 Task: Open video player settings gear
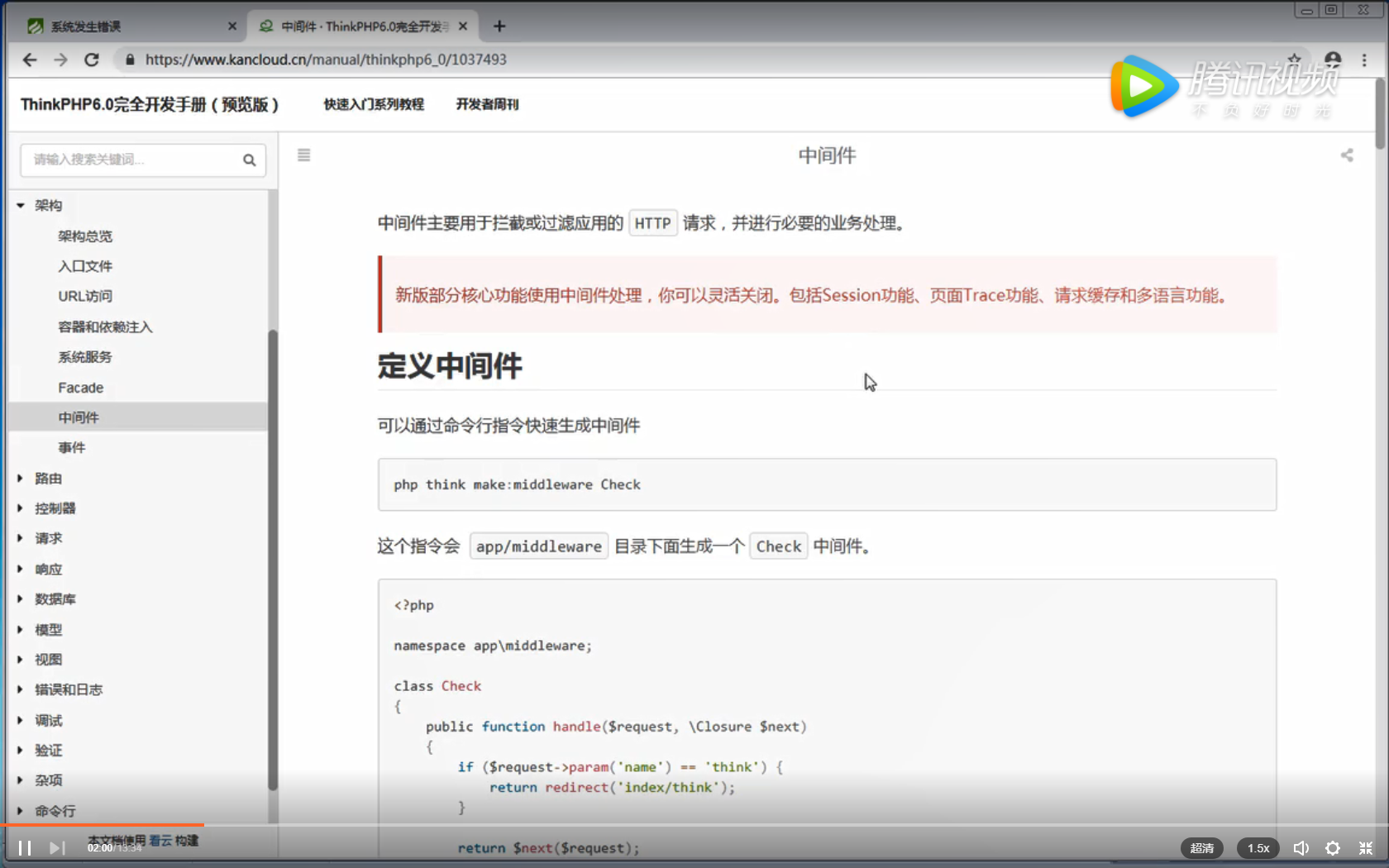[x=1333, y=848]
